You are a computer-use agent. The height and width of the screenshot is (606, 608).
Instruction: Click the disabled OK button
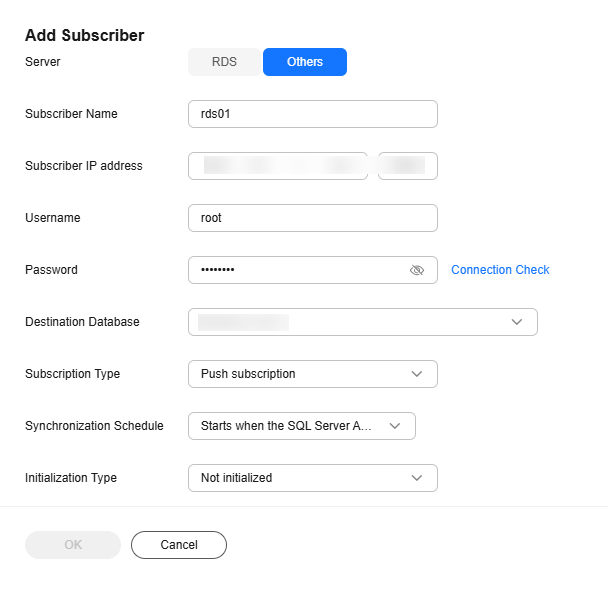[73, 545]
